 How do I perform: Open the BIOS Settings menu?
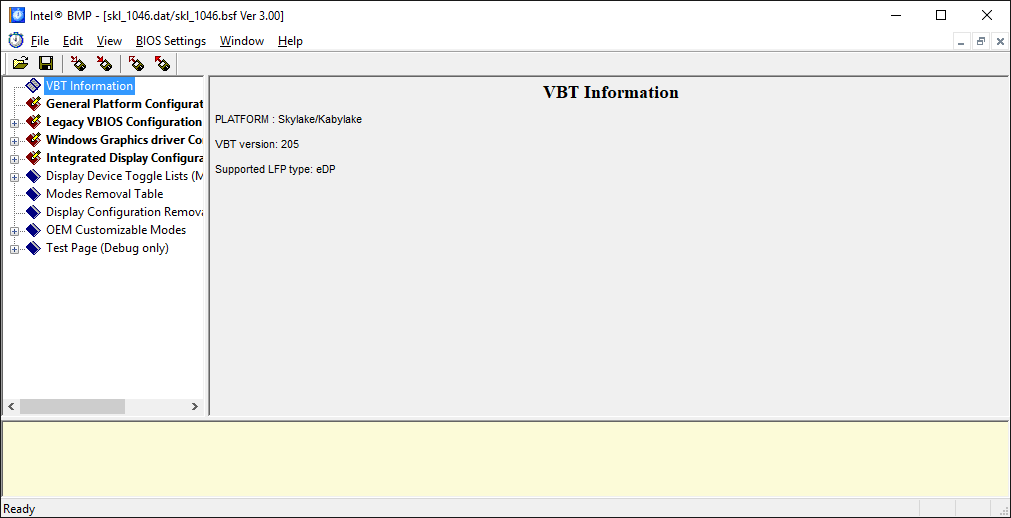(x=171, y=41)
